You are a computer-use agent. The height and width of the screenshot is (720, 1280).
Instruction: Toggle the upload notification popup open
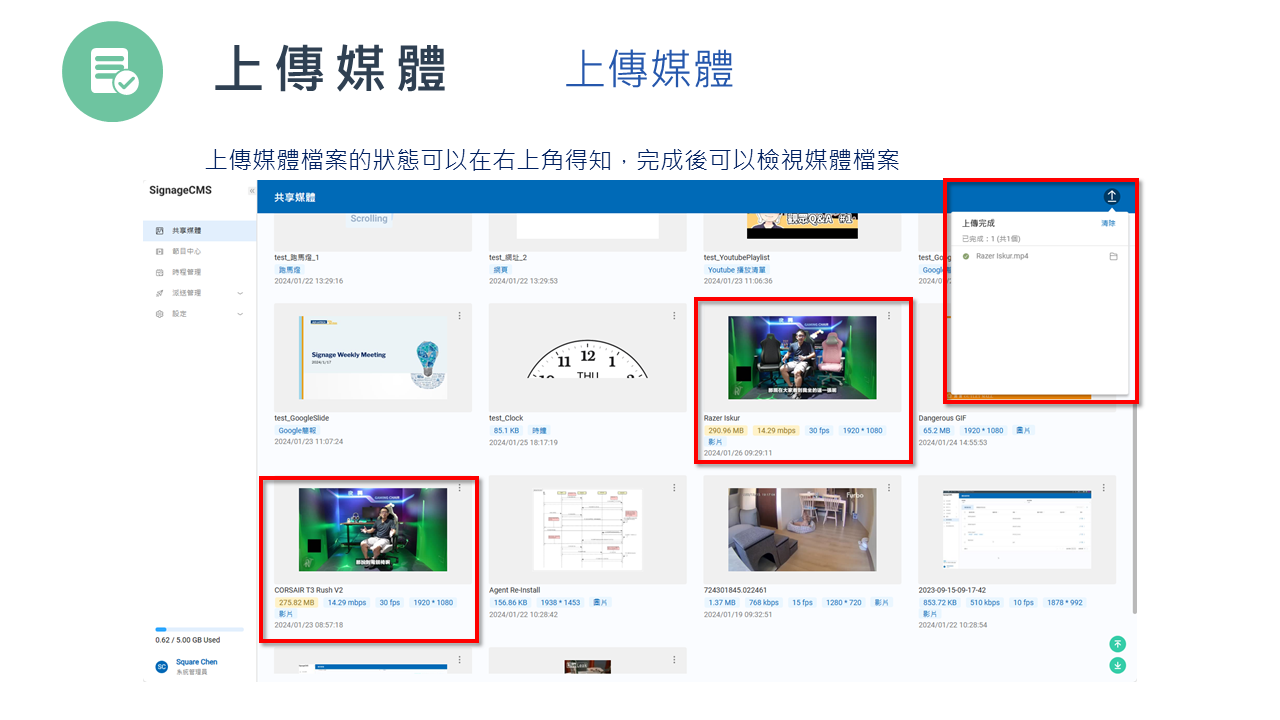click(x=1112, y=196)
